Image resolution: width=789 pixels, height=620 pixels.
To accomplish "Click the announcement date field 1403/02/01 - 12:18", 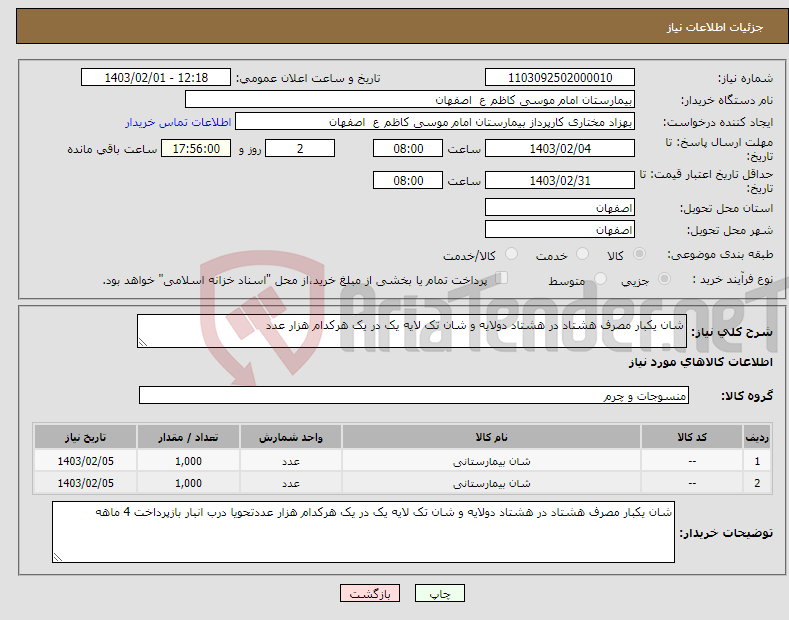I will (156, 78).
